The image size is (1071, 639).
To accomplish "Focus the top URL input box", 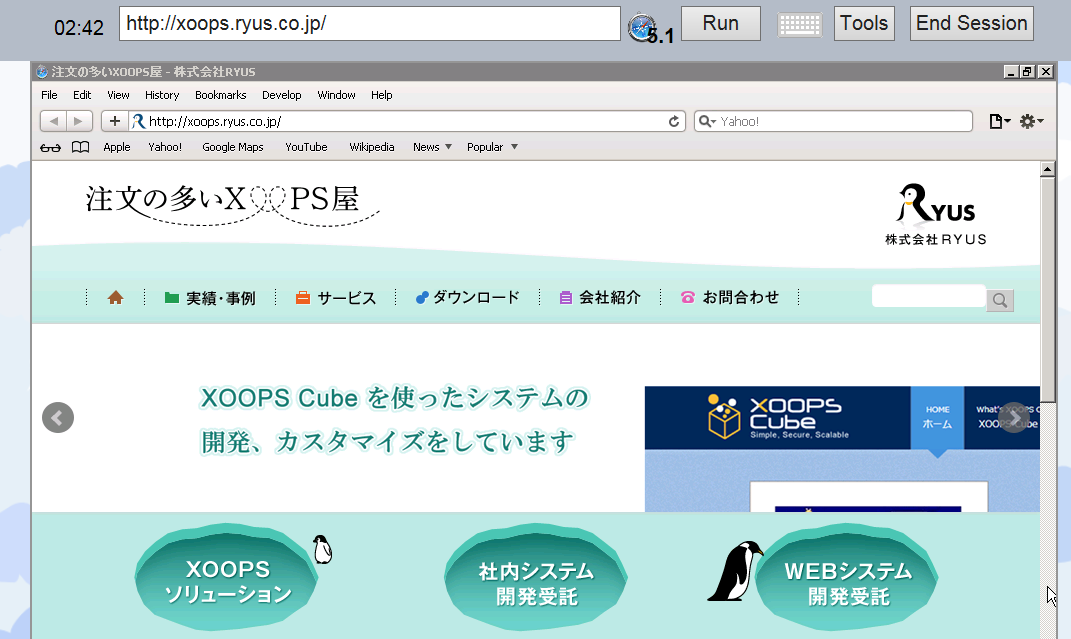I will (370, 24).
